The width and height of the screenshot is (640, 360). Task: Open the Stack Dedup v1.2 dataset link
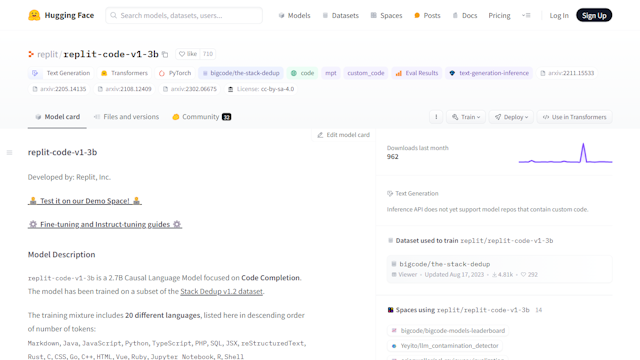tap(221, 291)
